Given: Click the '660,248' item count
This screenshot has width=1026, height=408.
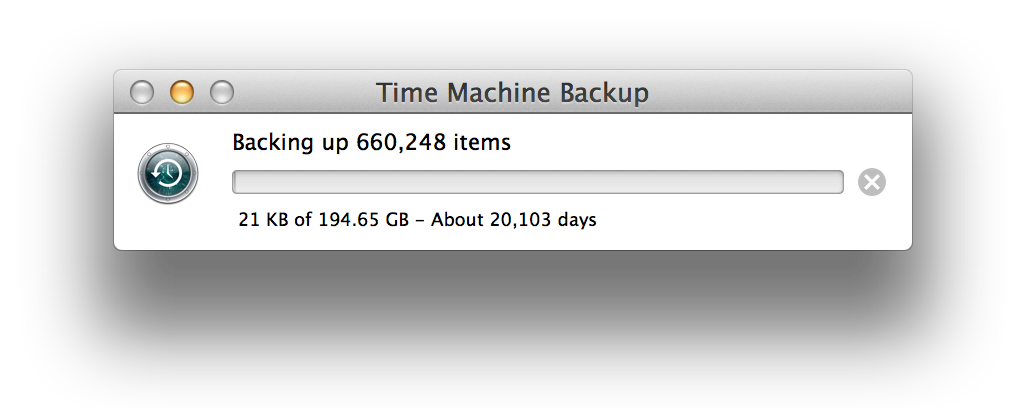Looking at the screenshot, I should (x=398, y=143).
